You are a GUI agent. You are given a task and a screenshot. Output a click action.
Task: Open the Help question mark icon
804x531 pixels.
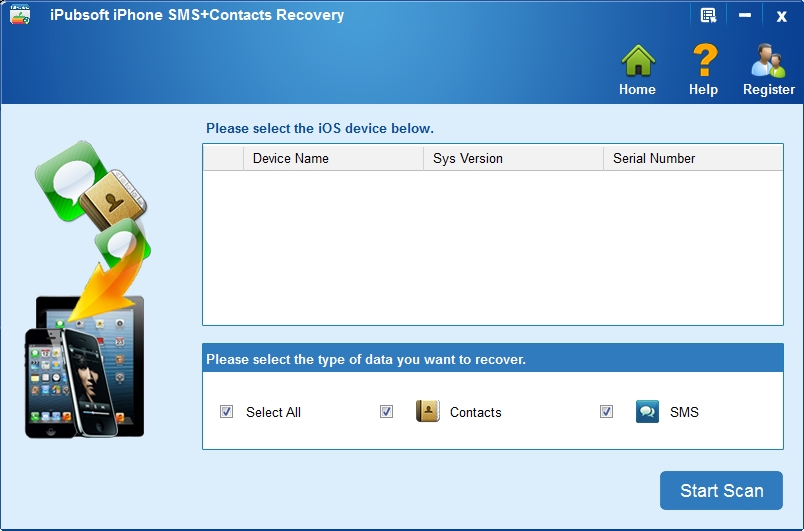point(704,60)
